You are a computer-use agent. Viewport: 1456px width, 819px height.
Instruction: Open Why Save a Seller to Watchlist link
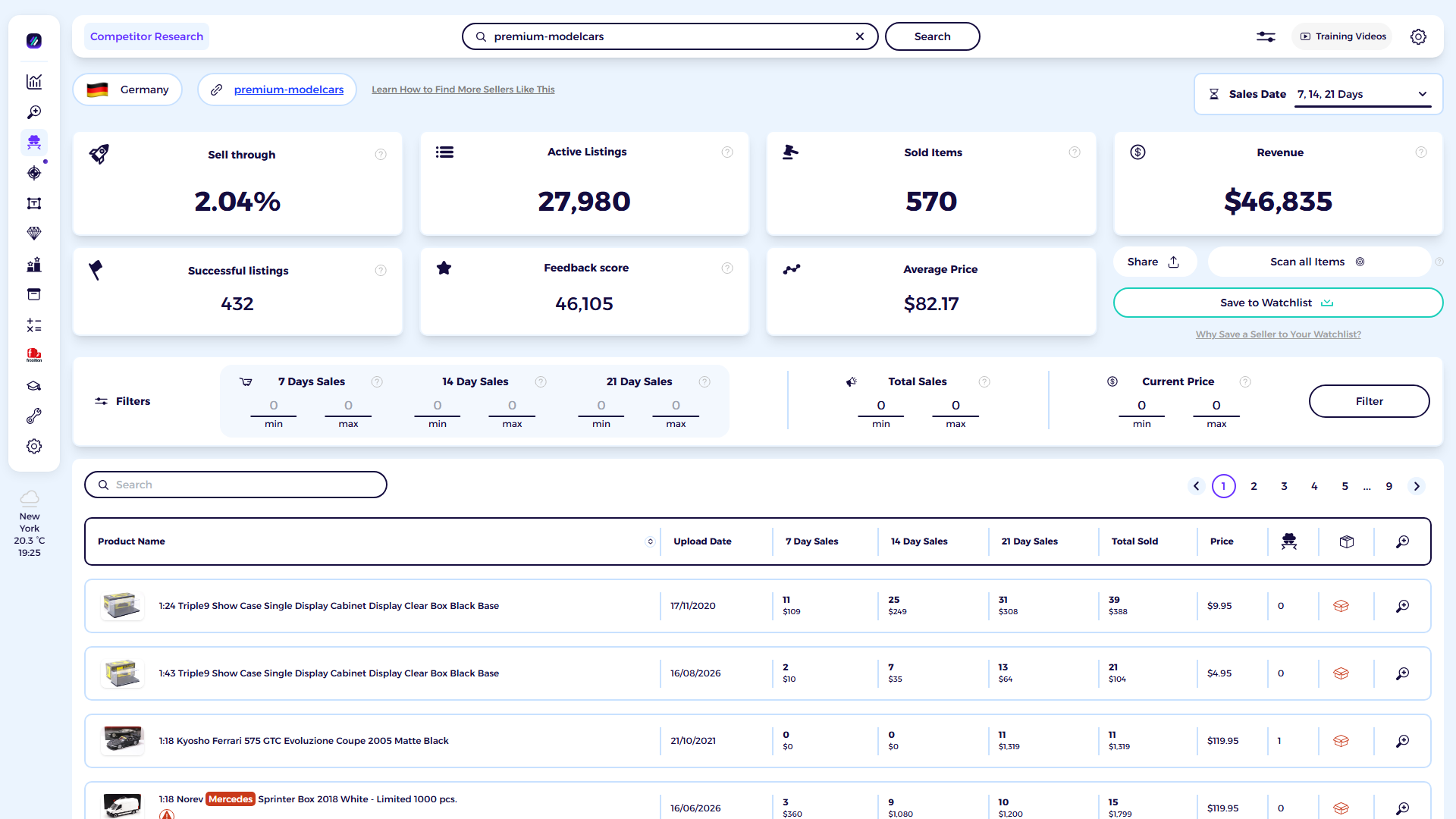point(1278,334)
